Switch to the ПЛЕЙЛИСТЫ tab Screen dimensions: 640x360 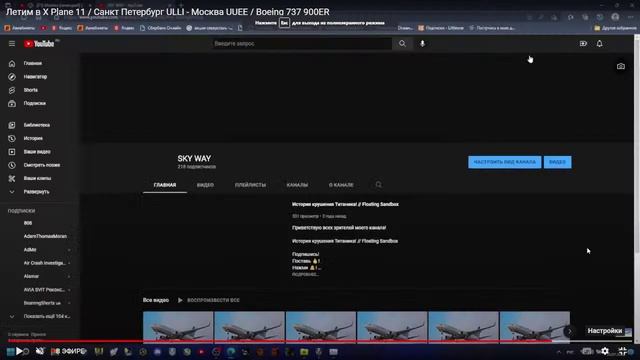[250, 185]
